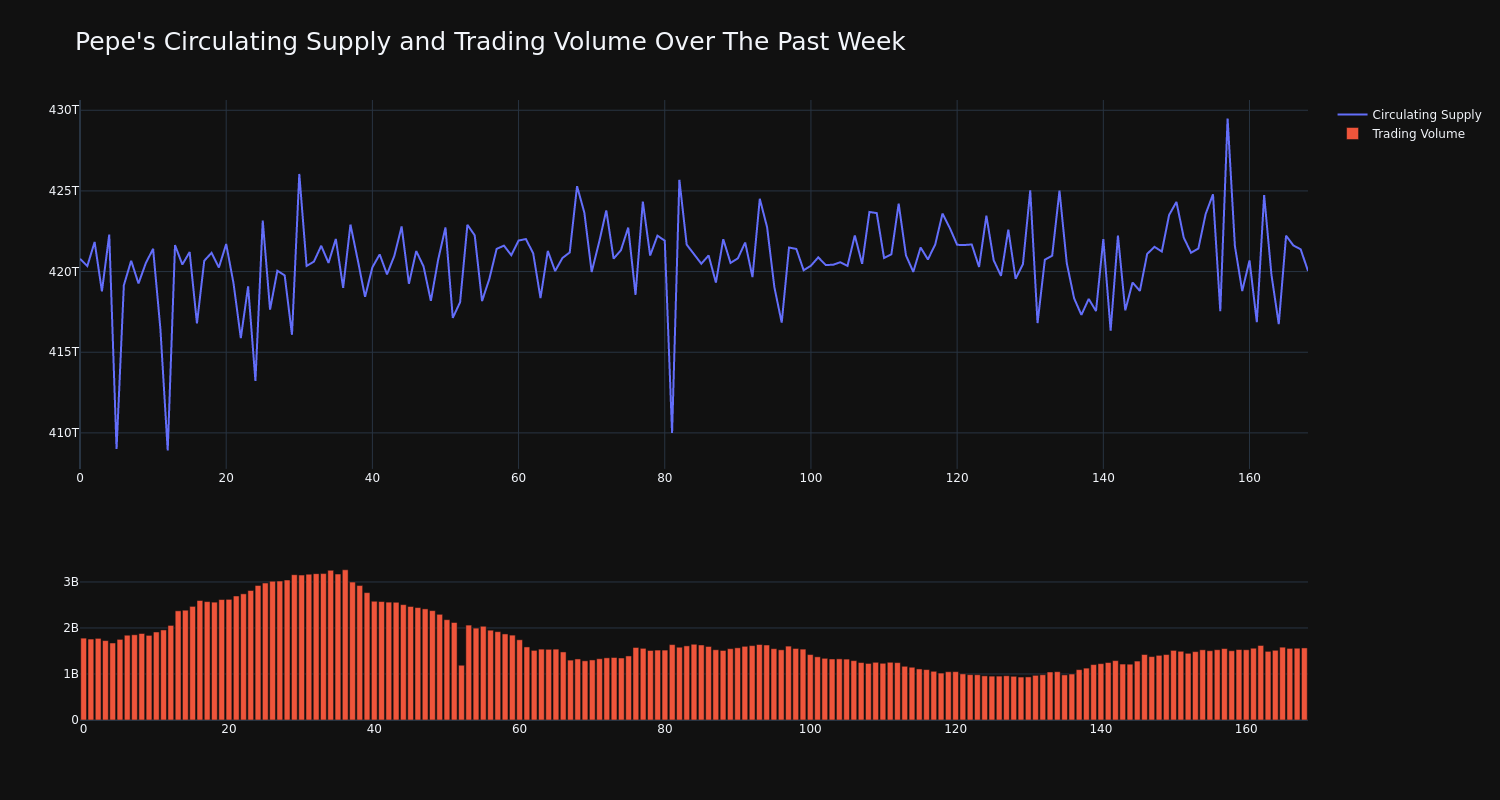Click the red Trading Volume legend swatch
The image size is (1500, 800).
point(1352,134)
